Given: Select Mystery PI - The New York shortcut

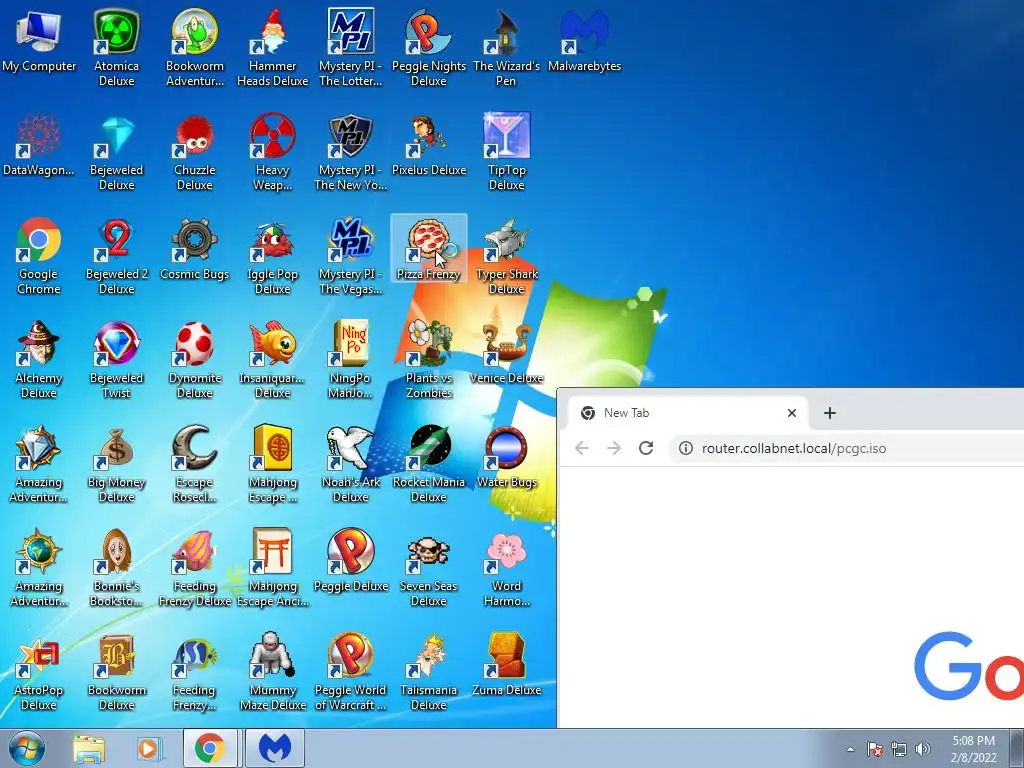Looking at the screenshot, I should pos(351,152).
